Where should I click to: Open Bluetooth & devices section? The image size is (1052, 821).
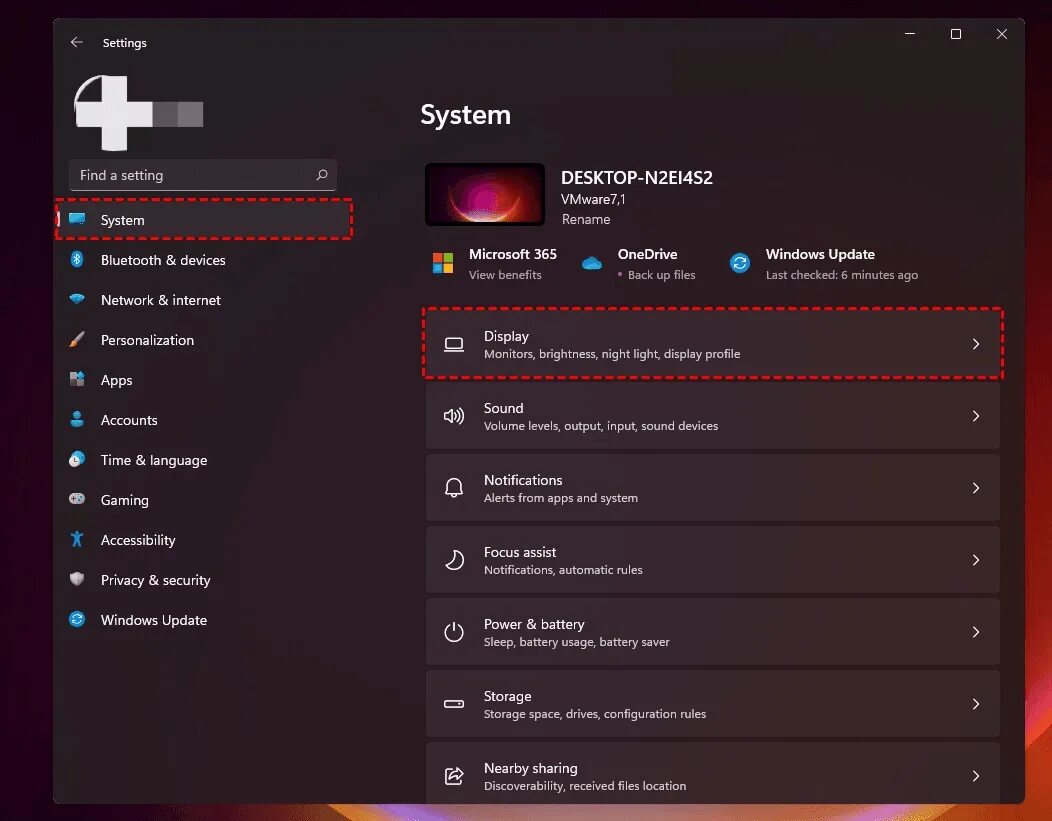(x=204, y=260)
